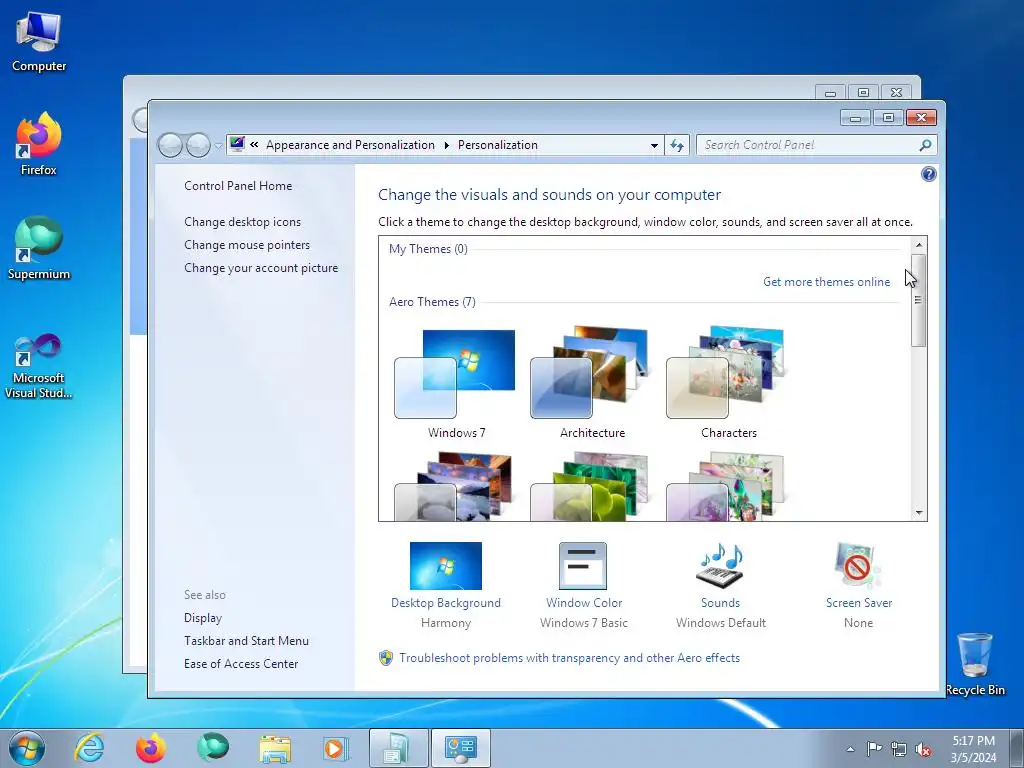The width and height of the screenshot is (1024, 768).
Task: Launch Supermium from the taskbar
Action: 213,748
